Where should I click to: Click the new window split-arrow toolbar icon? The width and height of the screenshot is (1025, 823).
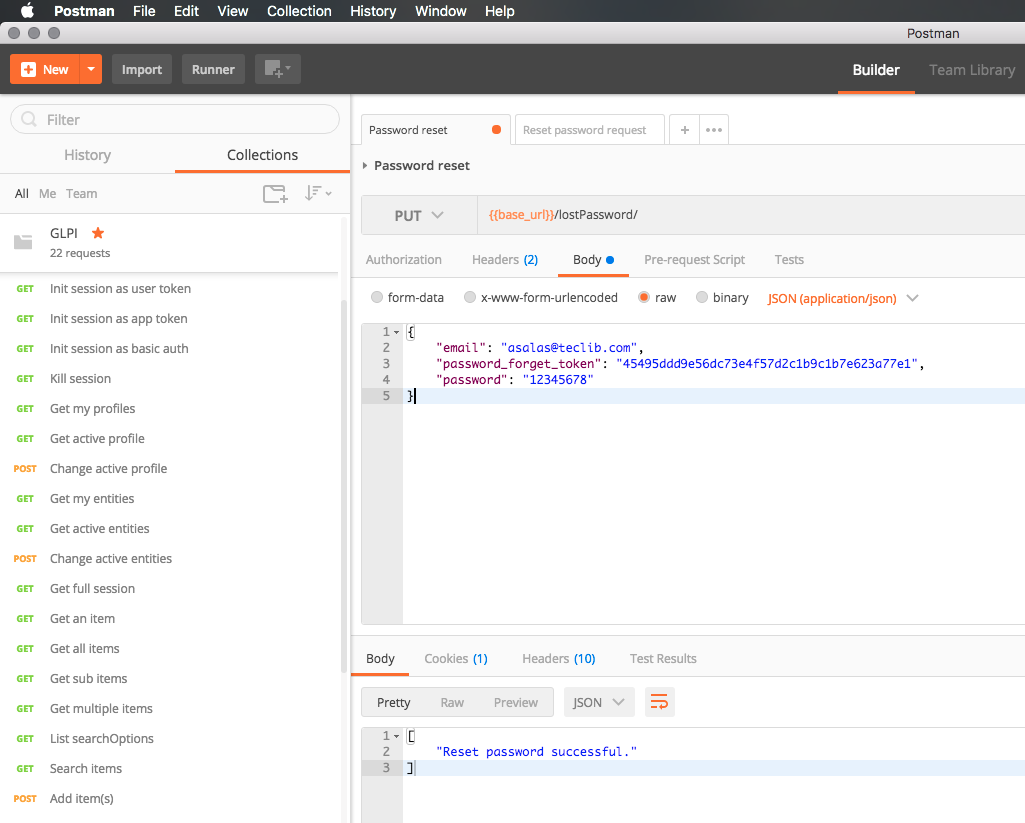click(x=278, y=69)
